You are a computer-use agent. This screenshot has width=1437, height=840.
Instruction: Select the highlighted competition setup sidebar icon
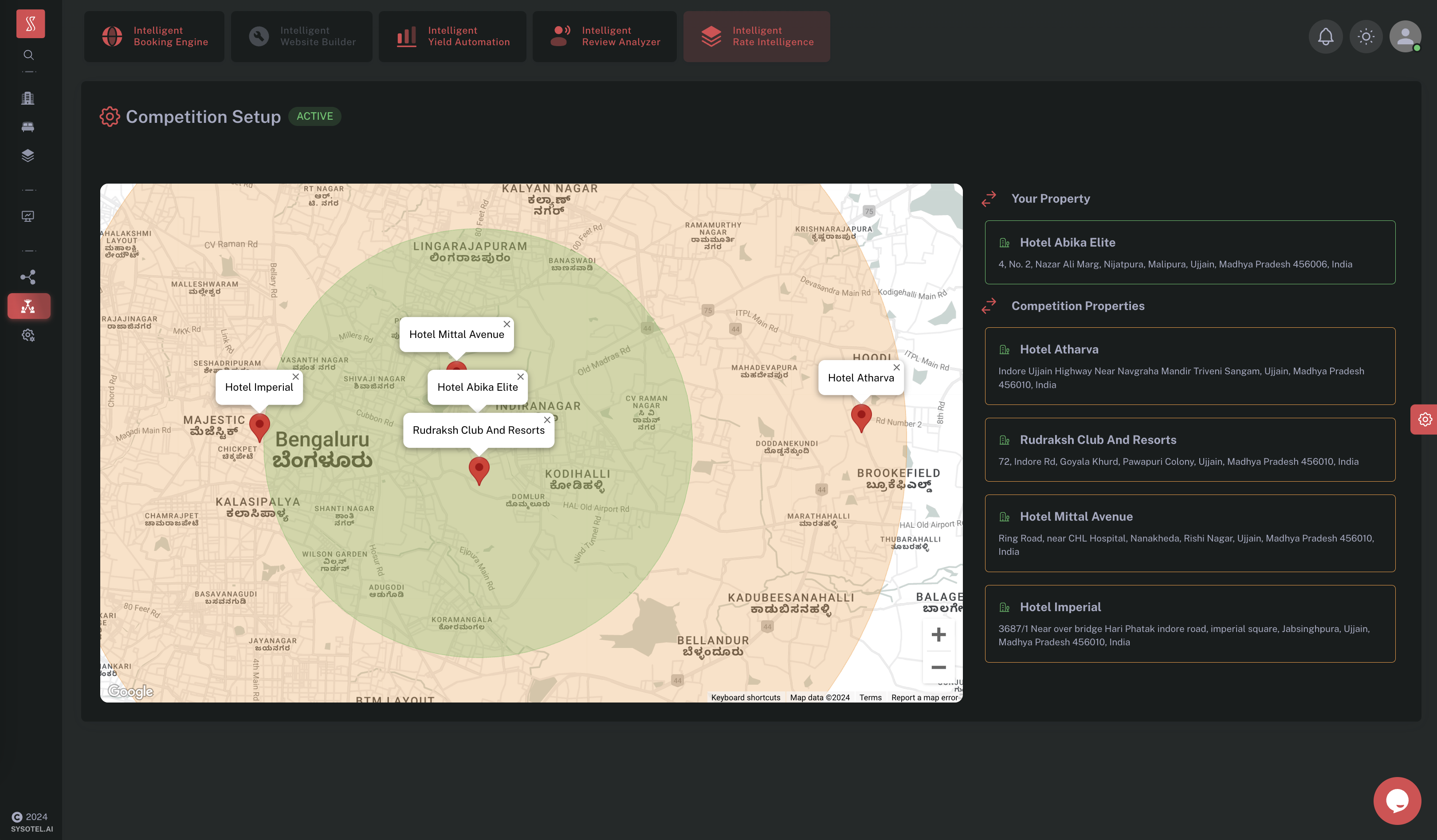tap(28, 306)
